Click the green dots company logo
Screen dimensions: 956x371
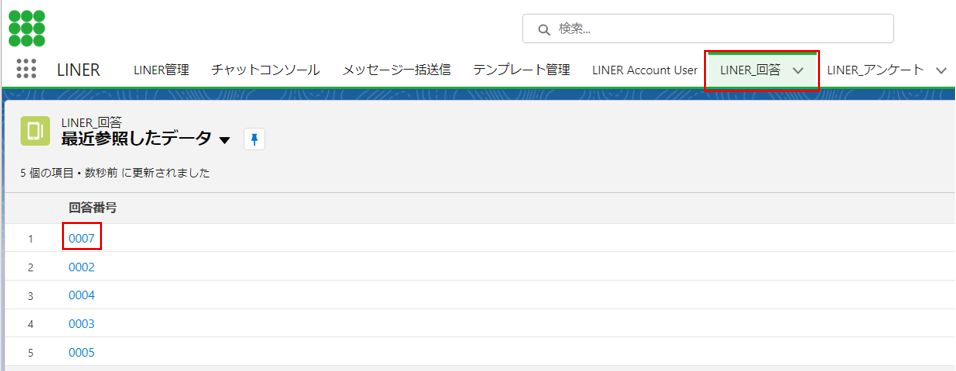[27, 29]
